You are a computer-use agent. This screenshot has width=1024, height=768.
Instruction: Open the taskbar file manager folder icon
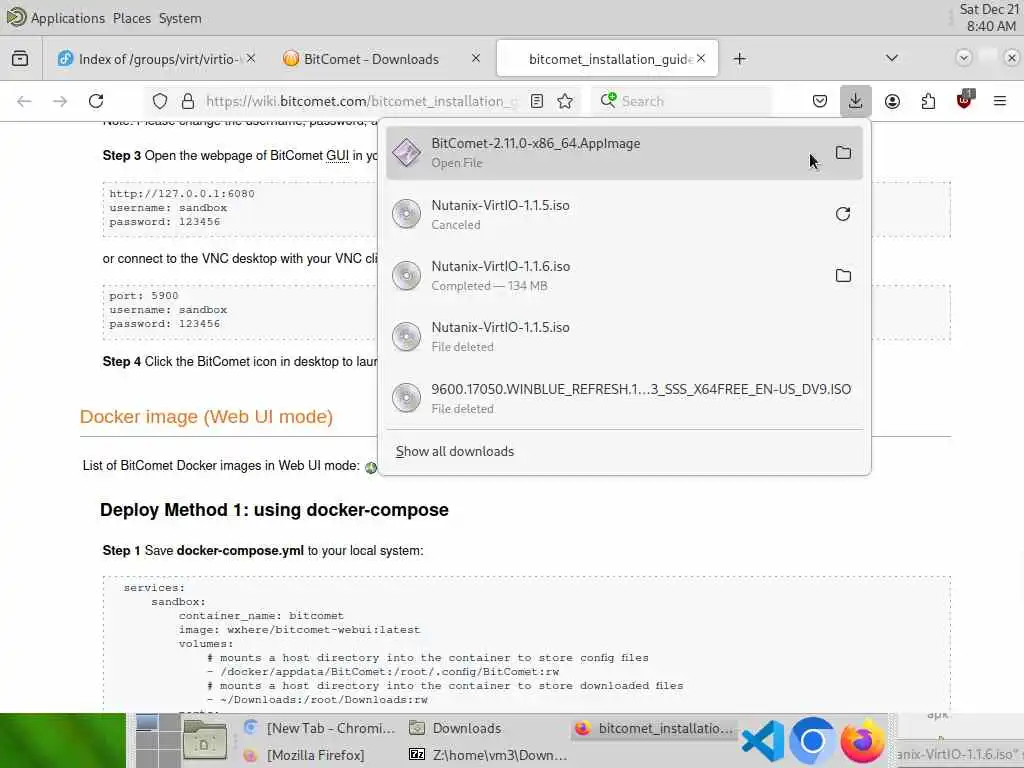pyautogui.click(x=204, y=741)
